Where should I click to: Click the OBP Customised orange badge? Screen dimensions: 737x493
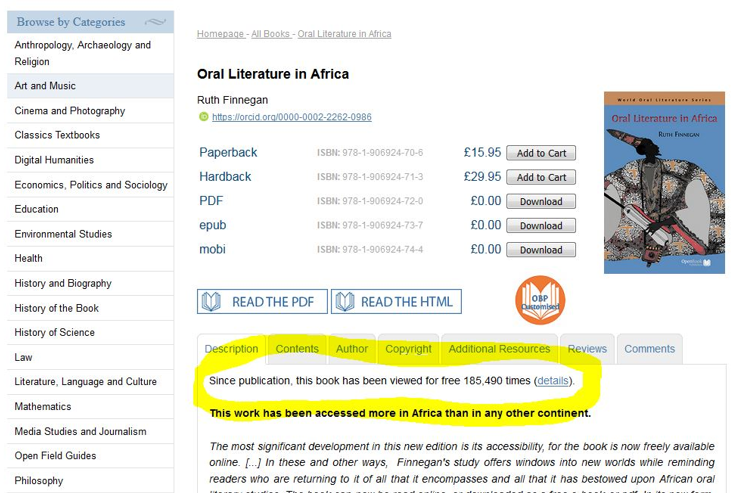click(540, 300)
